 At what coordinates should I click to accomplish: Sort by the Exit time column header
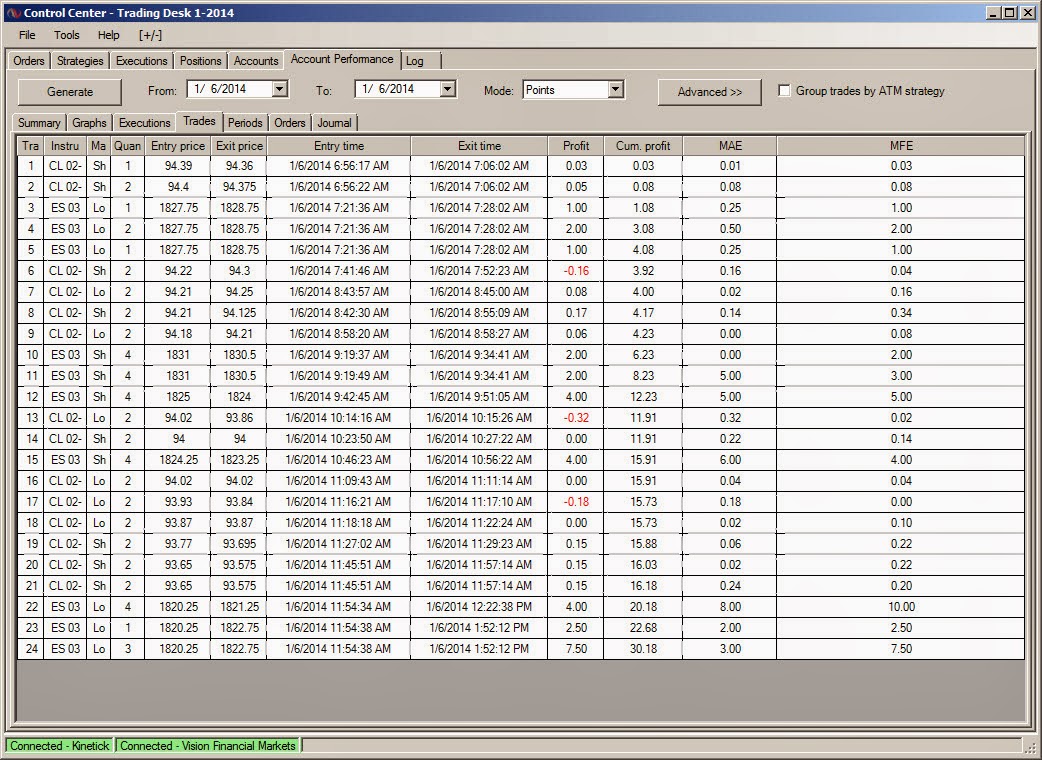pyautogui.click(x=479, y=146)
